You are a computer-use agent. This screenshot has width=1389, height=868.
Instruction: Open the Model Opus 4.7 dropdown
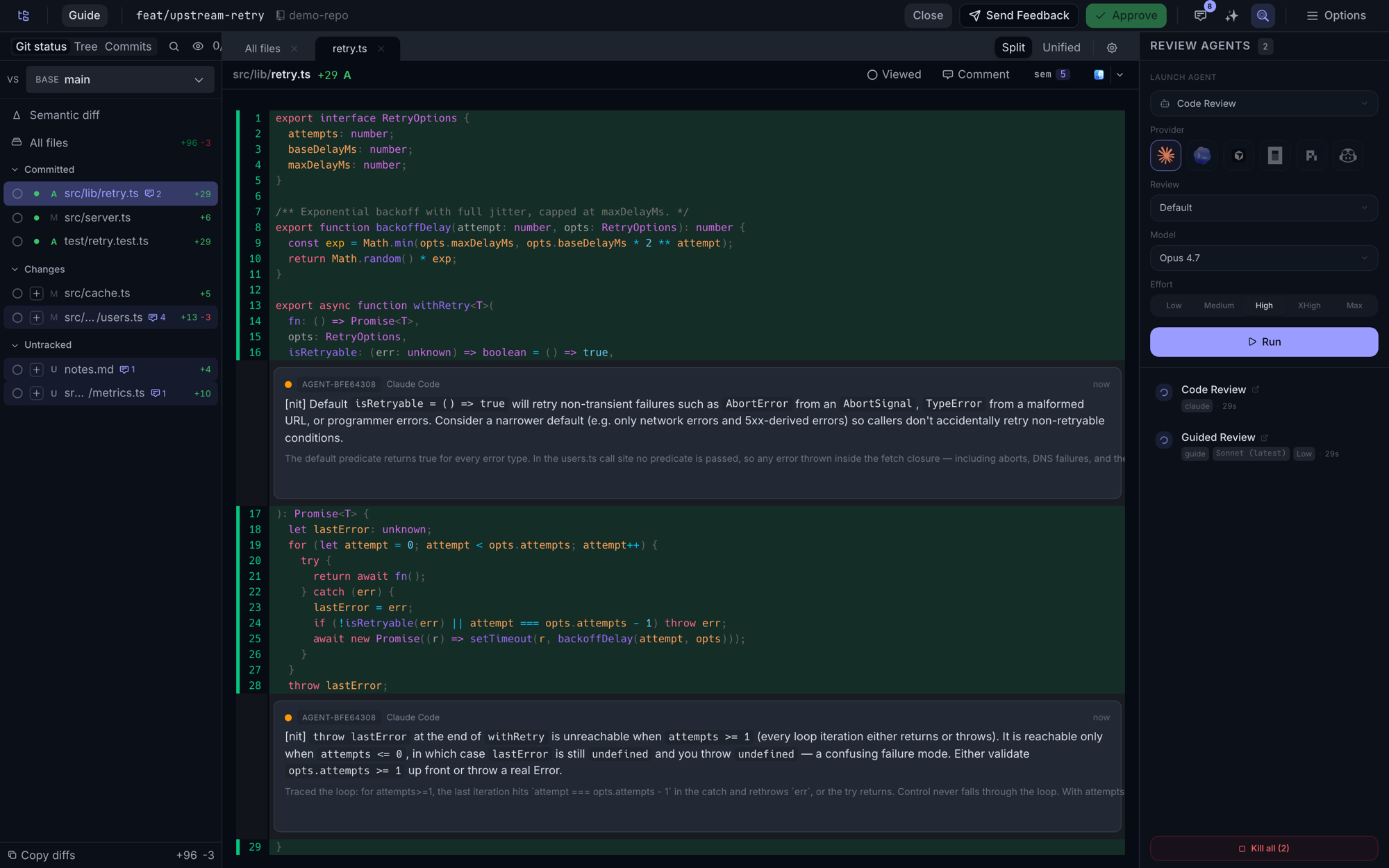tap(1264, 258)
